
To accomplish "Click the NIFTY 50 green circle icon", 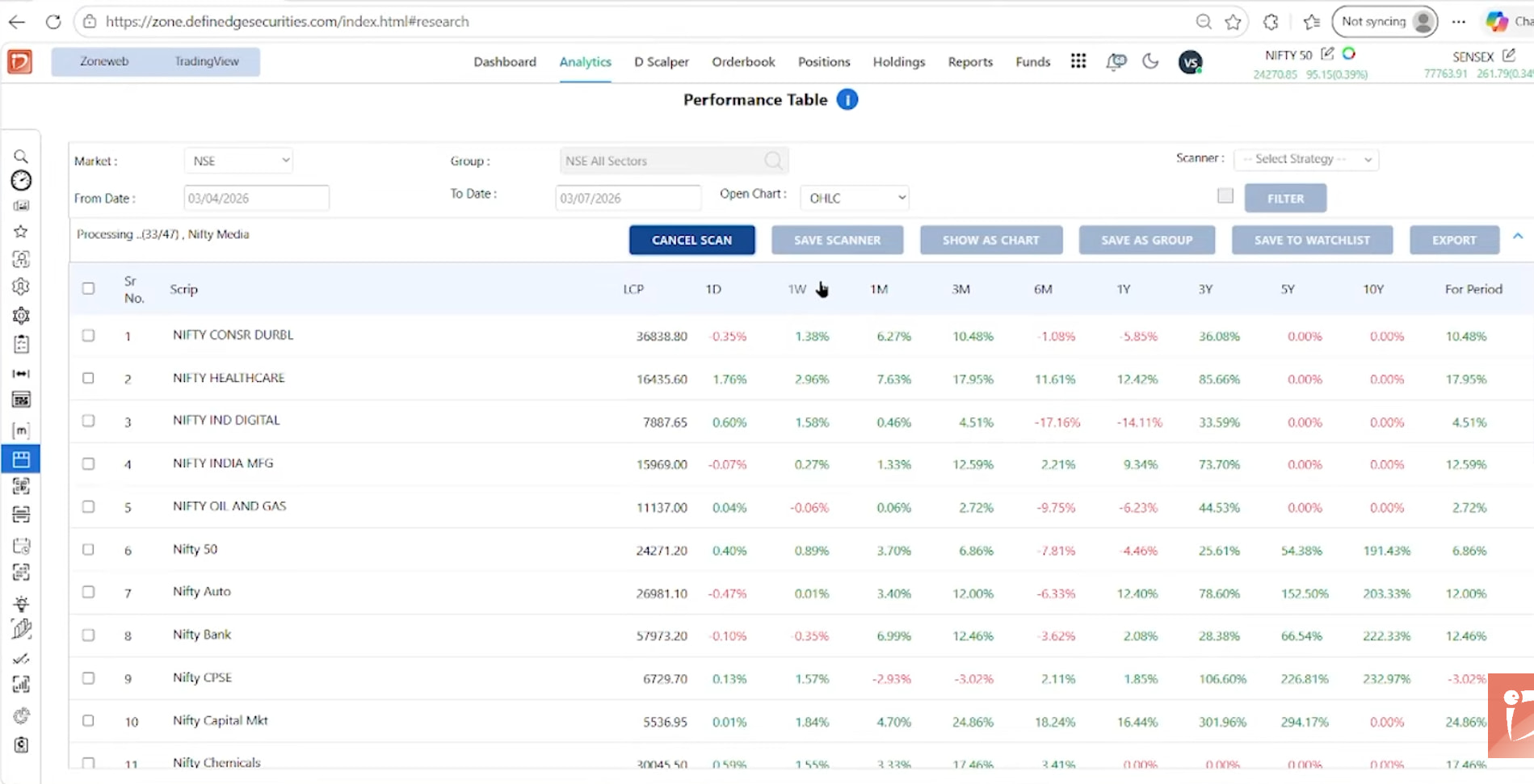I will click(x=1349, y=53).
